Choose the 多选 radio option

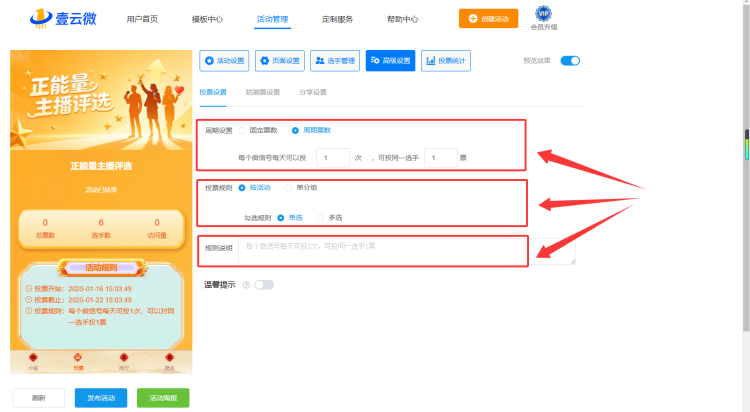point(320,218)
